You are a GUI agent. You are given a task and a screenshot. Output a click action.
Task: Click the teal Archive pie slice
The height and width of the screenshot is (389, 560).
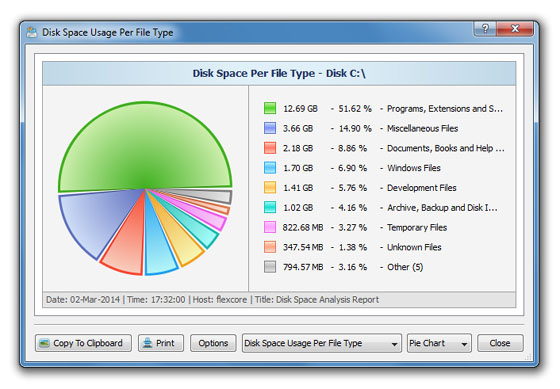click(x=200, y=229)
